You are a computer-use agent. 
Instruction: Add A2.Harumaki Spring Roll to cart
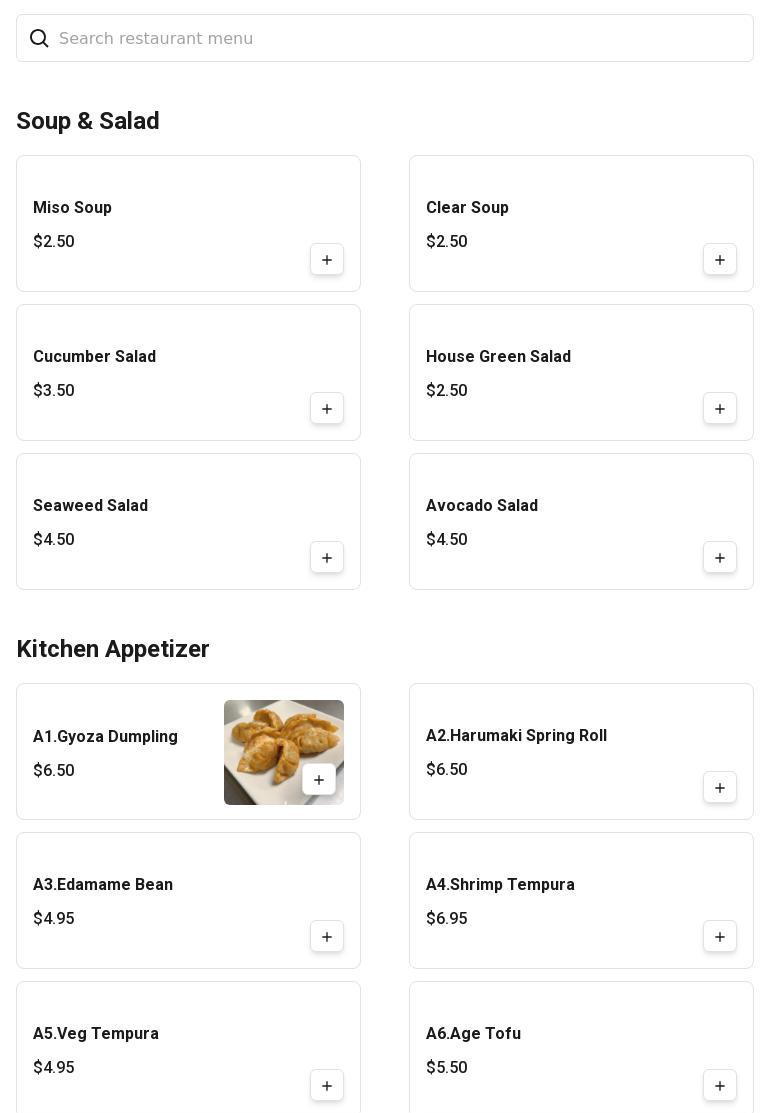coord(720,788)
